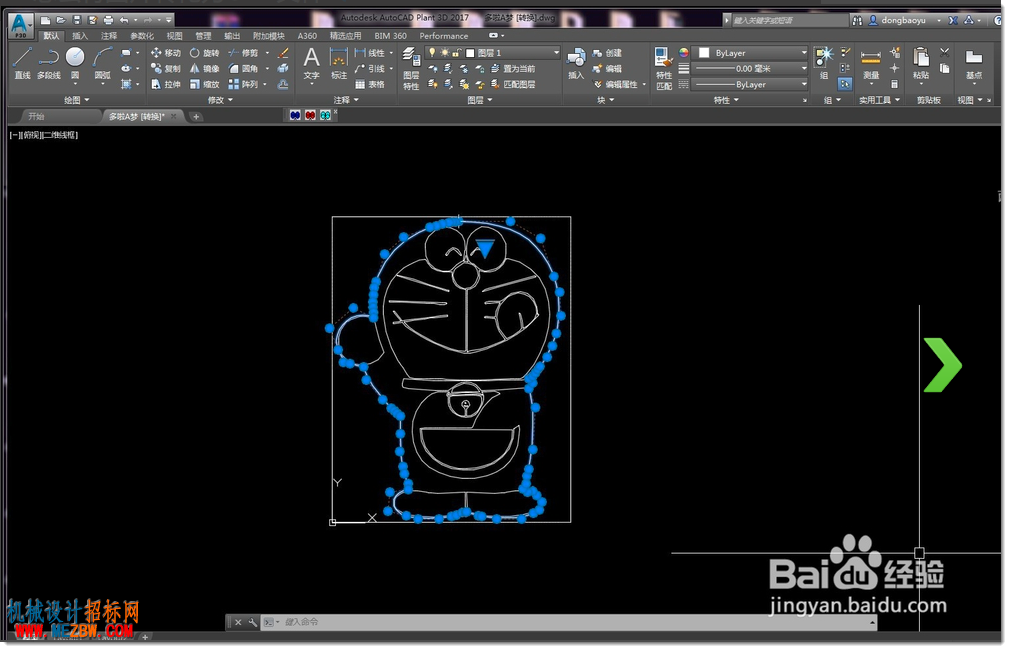Screen dimensions: 1009x650
Task: Switch to the 管理 ribbon tab
Action: coord(203,36)
